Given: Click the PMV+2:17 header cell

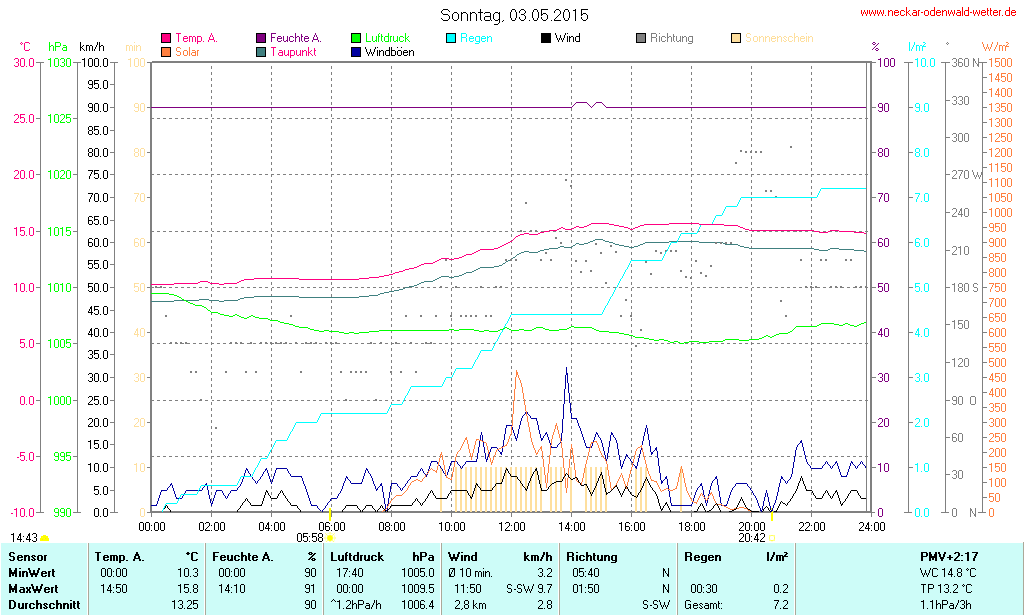Looking at the screenshot, I should click(949, 556).
